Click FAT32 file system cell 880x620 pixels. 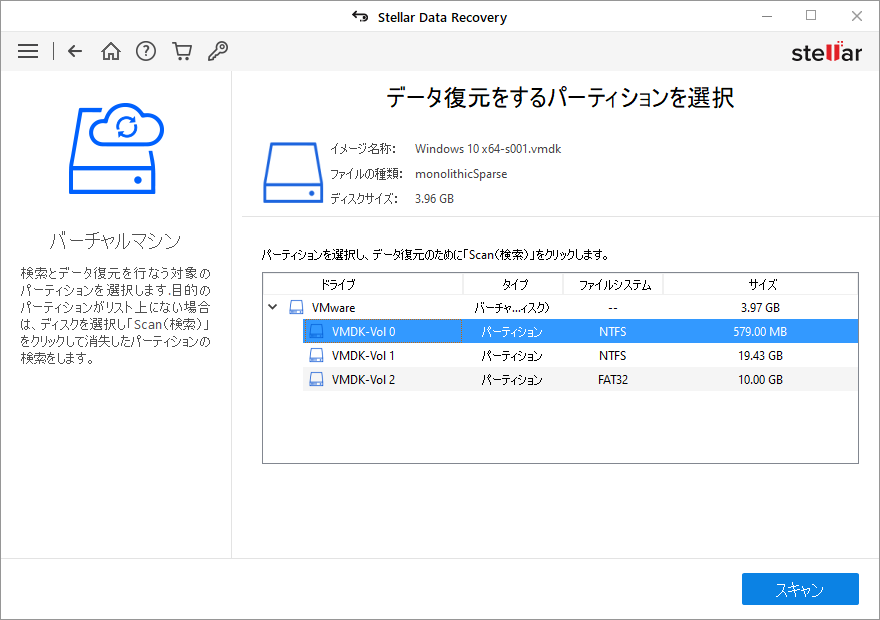pyautogui.click(x=613, y=380)
